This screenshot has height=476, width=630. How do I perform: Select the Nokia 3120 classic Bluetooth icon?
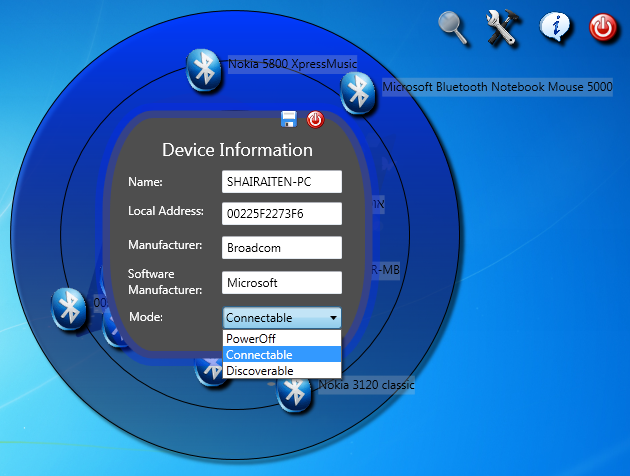[295, 393]
